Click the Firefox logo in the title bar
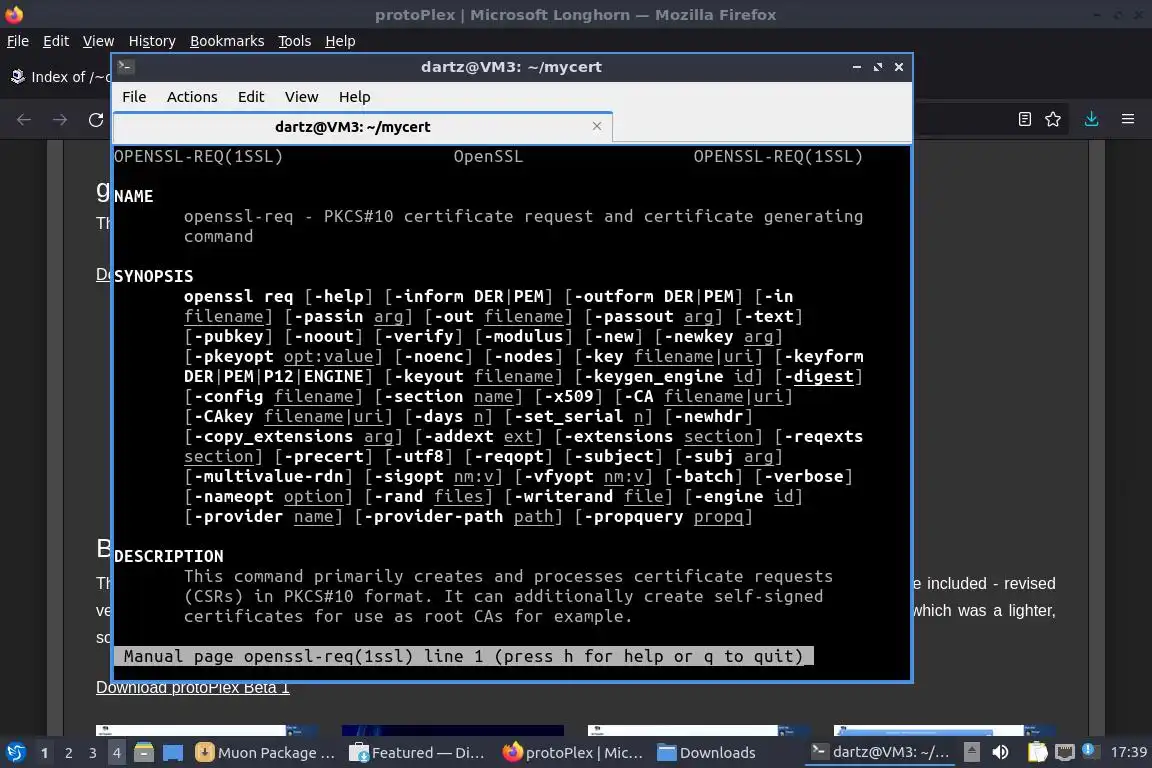 pos(14,14)
